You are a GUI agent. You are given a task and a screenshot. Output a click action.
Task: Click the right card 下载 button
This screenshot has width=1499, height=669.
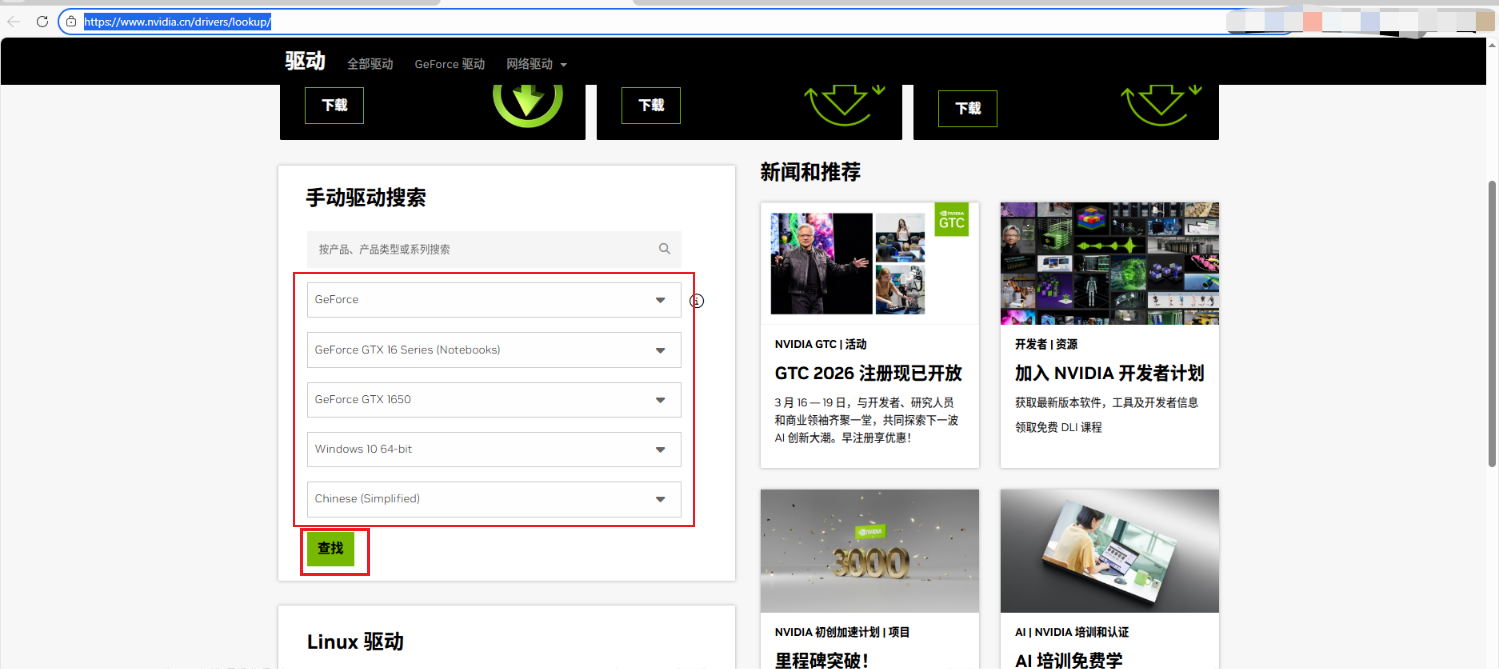(968, 108)
